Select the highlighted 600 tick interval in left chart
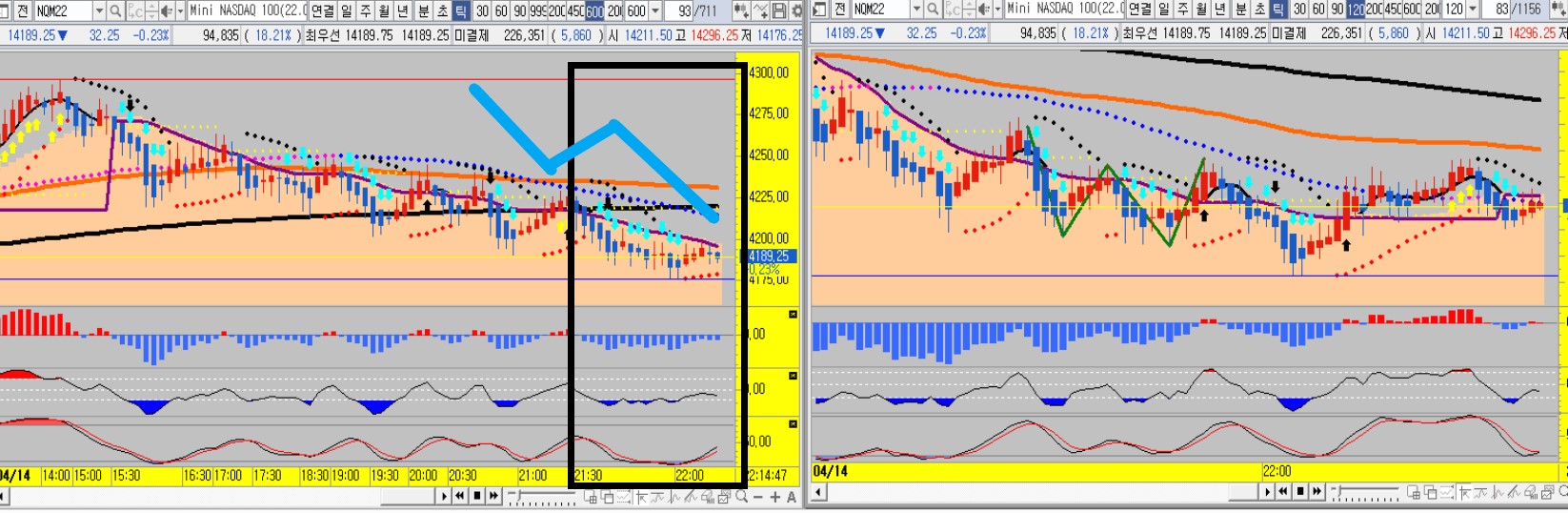 (x=594, y=10)
